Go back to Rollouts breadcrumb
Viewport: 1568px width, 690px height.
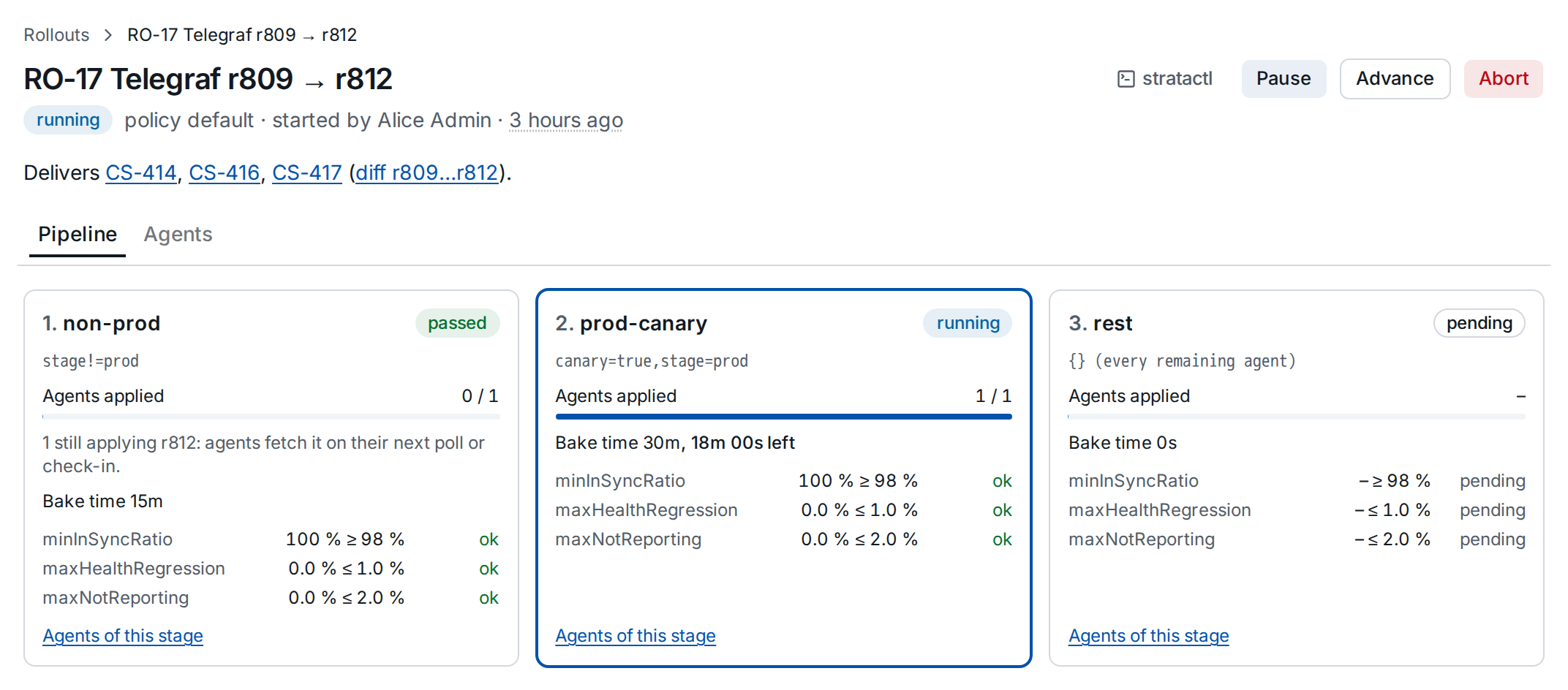56,35
